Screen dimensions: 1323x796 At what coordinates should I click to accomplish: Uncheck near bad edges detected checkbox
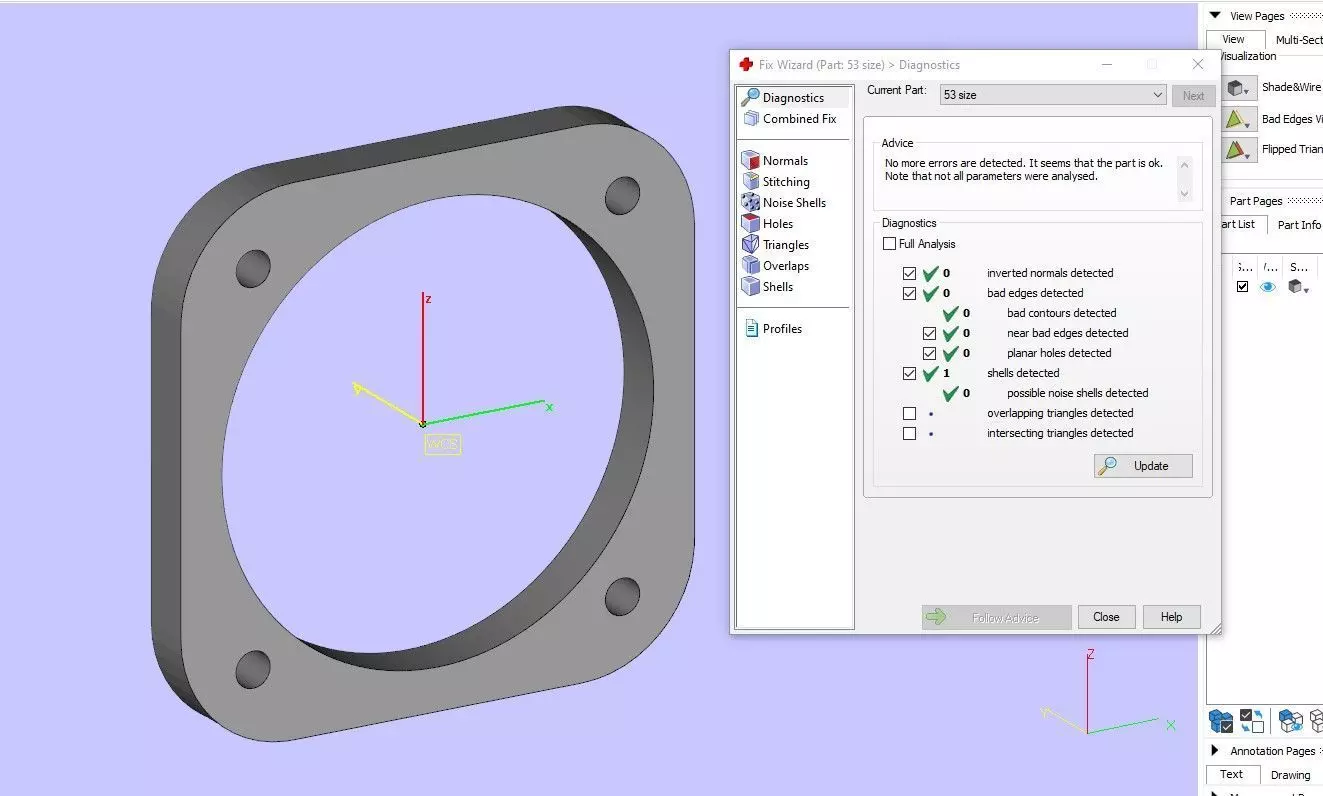click(x=929, y=333)
